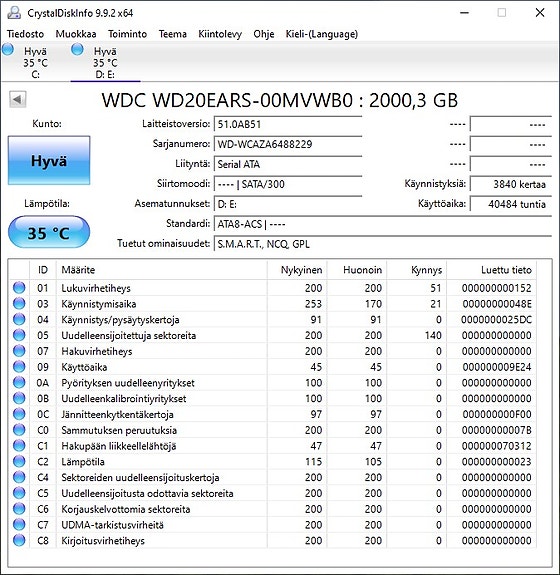Click the Tuetut ominaisuudet field
Viewport: 560px width, 575px height.
point(383,244)
